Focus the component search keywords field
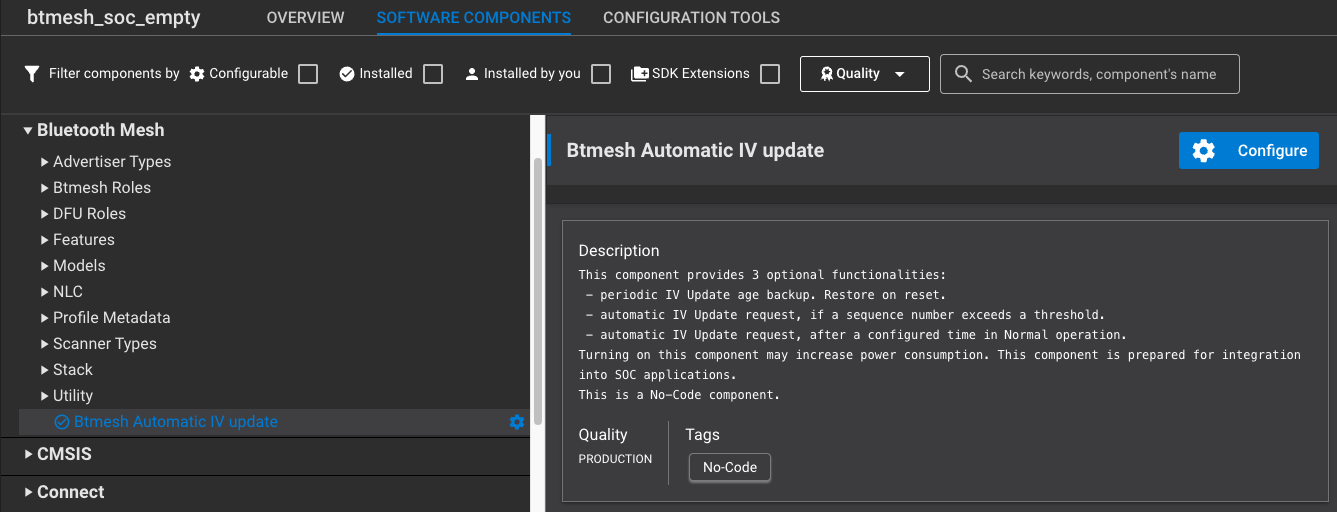 [1100, 74]
